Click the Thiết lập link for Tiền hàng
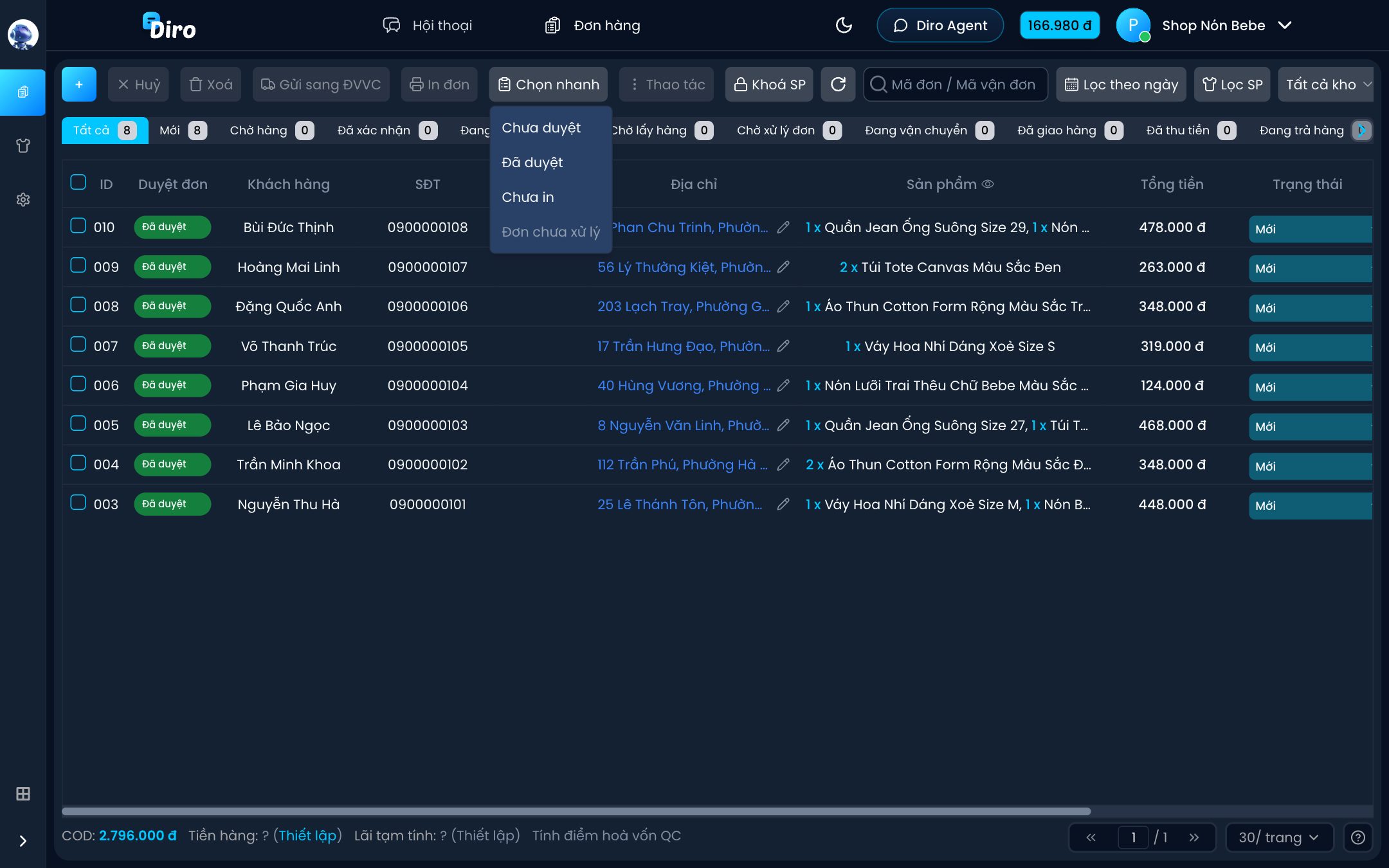 tap(307, 835)
